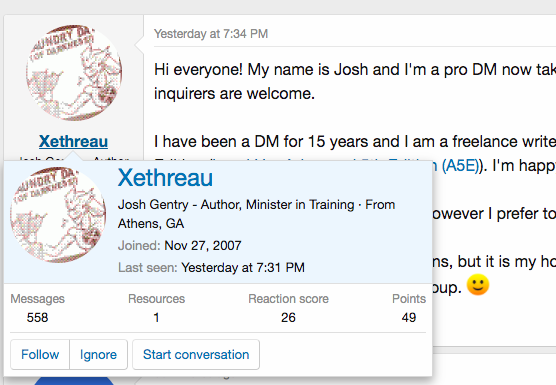The height and width of the screenshot is (385, 556).
Task: Click the Last seen time Yesterday at 7:31 PM
Action: click(243, 267)
